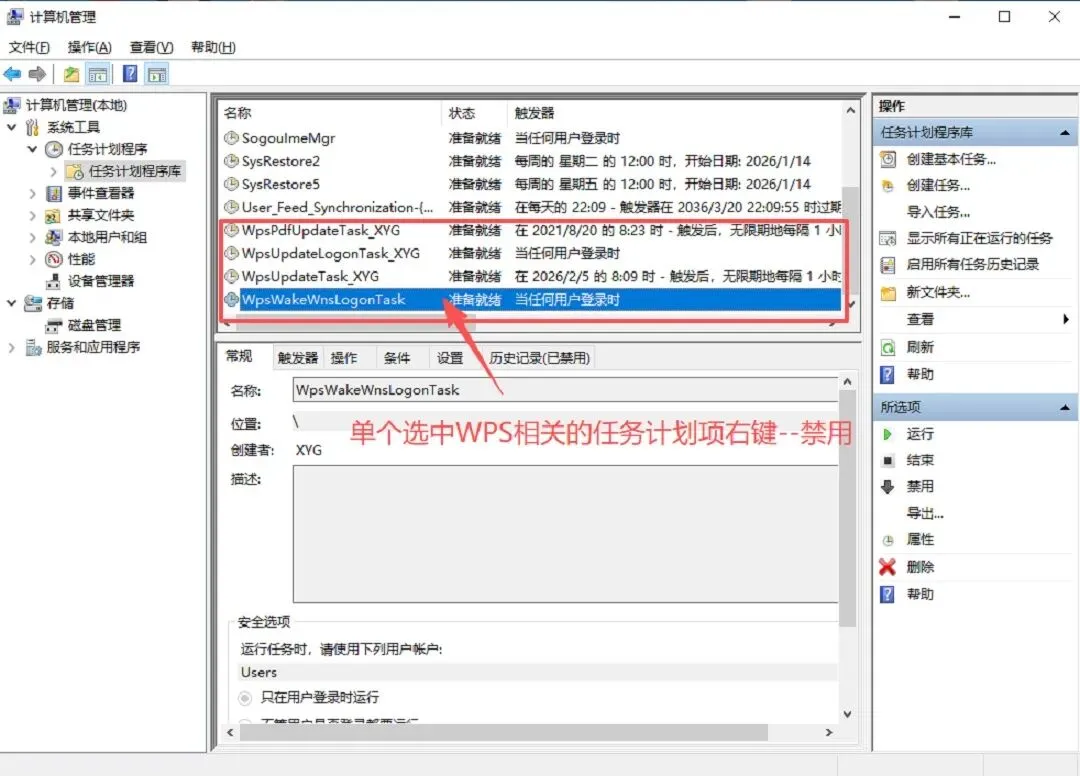Click 帮助 under 所选项 section
This screenshot has height=776, width=1080.
920,594
